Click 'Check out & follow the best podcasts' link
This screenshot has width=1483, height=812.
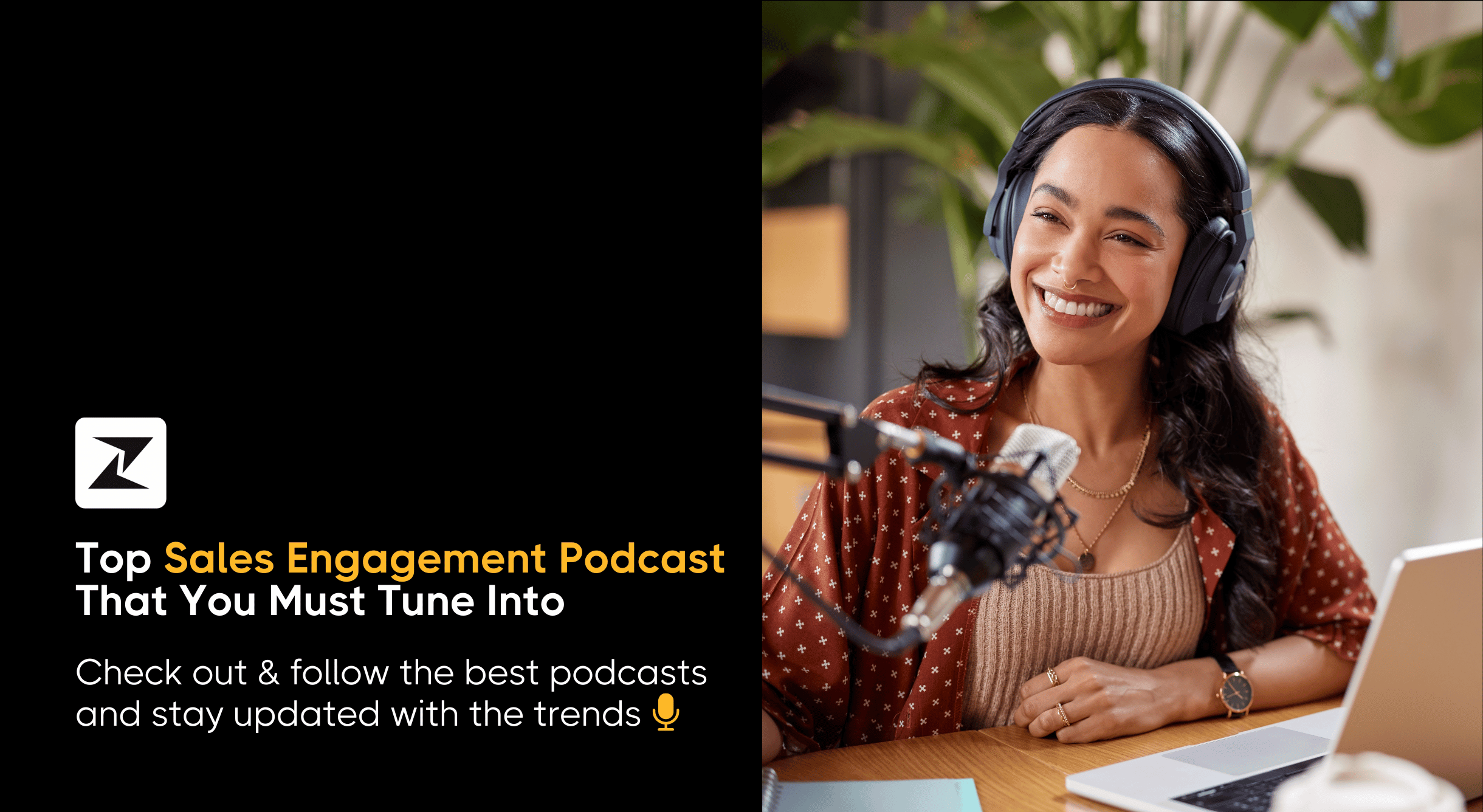pos(389,672)
